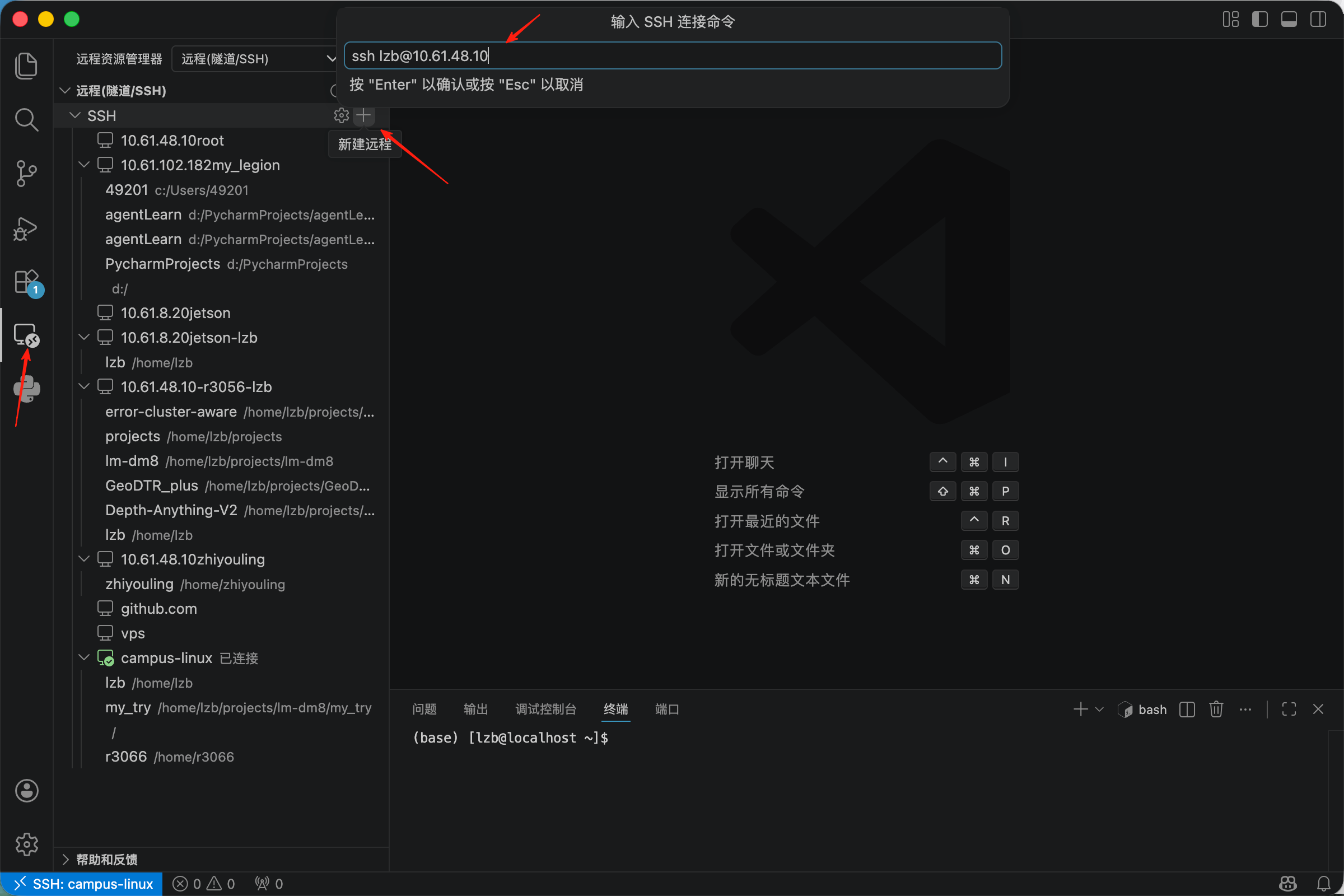The height and width of the screenshot is (896, 1344).
Task: Click the SSH settings gear icon
Action: 341,115
